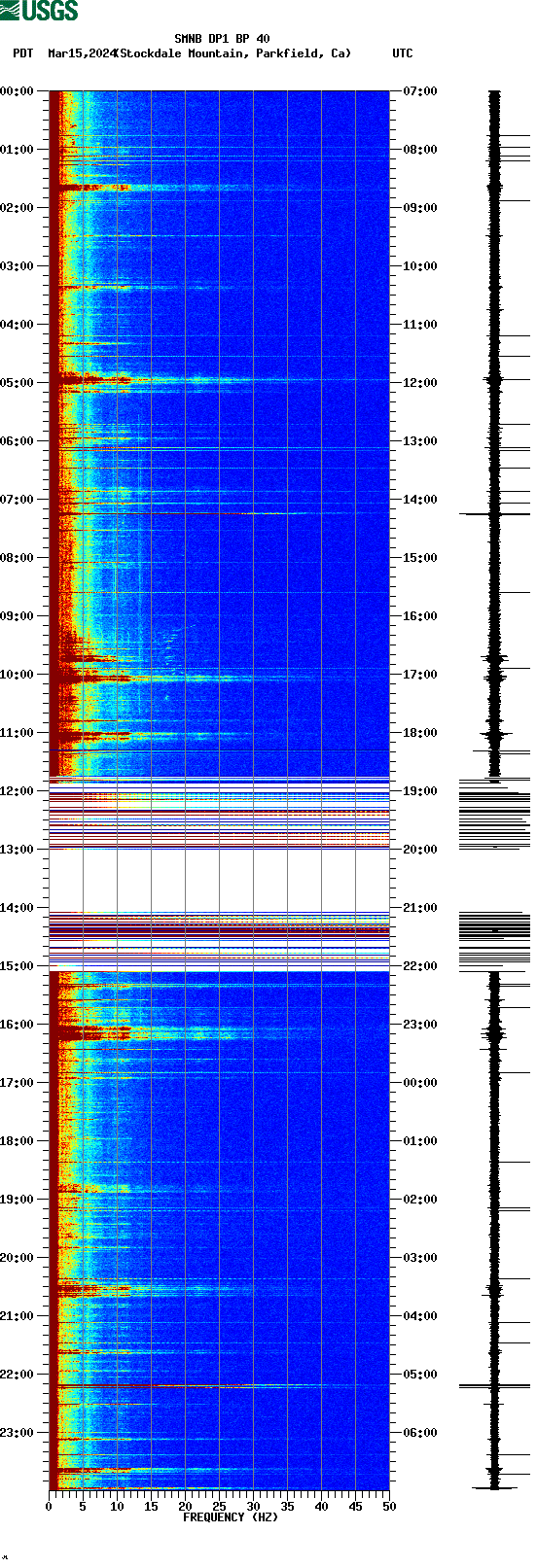This screenshot has width=537, height=1568.
Task: Click the 15:00 label on the PDT axis
Action: coord(18,966)
